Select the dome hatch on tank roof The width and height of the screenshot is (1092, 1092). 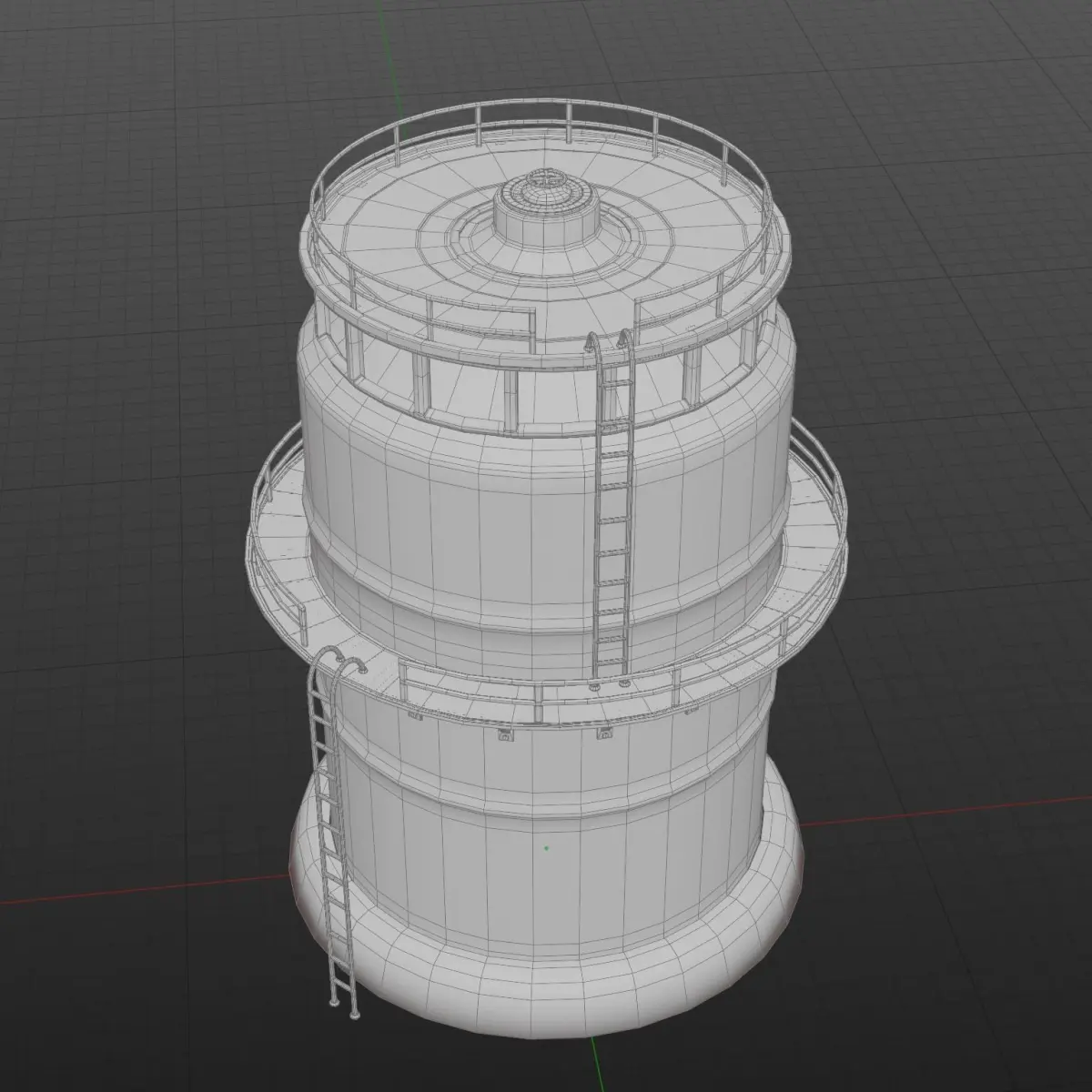[x=545, y=208]
